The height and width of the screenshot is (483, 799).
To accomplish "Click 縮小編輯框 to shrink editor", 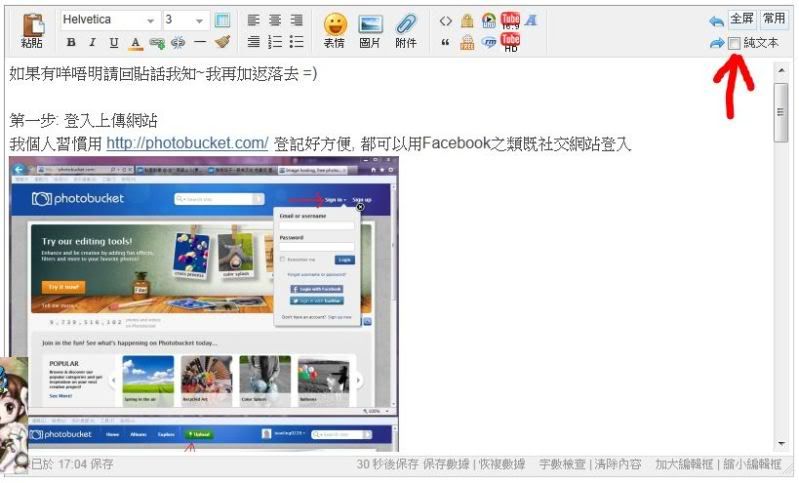I will (752, 464).
